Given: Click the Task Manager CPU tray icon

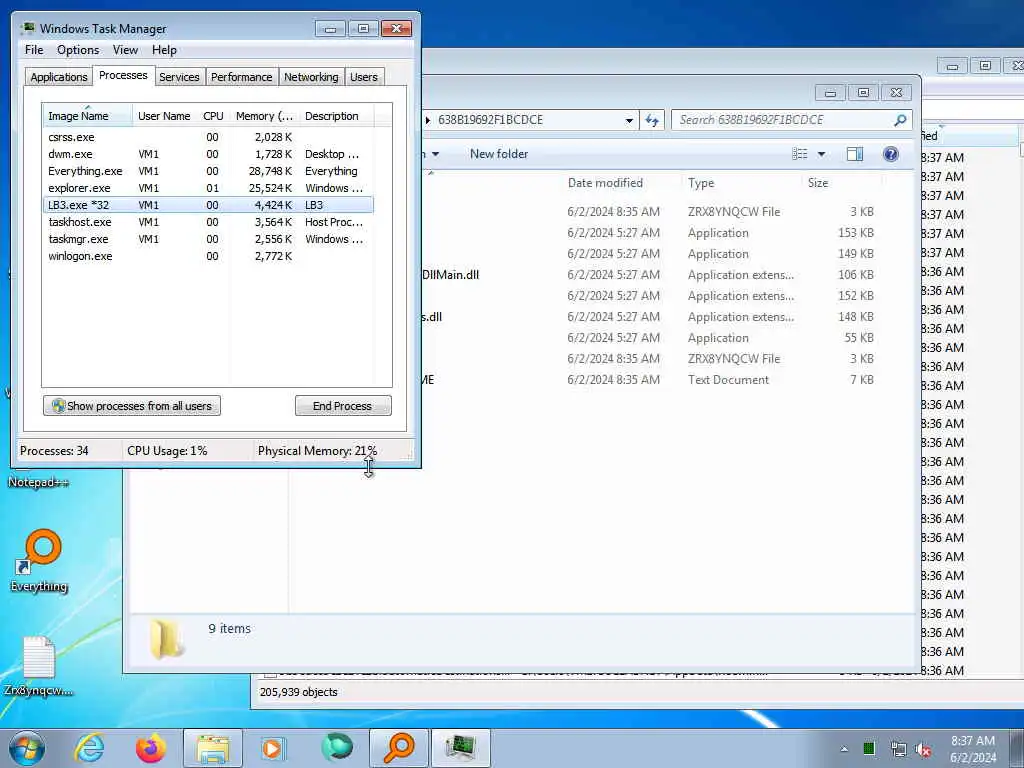Looking at the screenshot, I should 869,749.
